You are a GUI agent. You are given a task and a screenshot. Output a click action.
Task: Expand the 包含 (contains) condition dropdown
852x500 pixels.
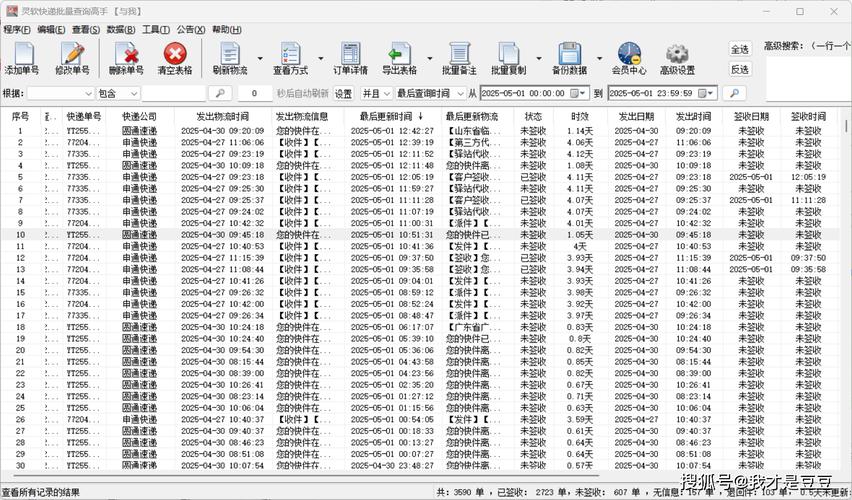pyautogui.click(x=132, y=93)
